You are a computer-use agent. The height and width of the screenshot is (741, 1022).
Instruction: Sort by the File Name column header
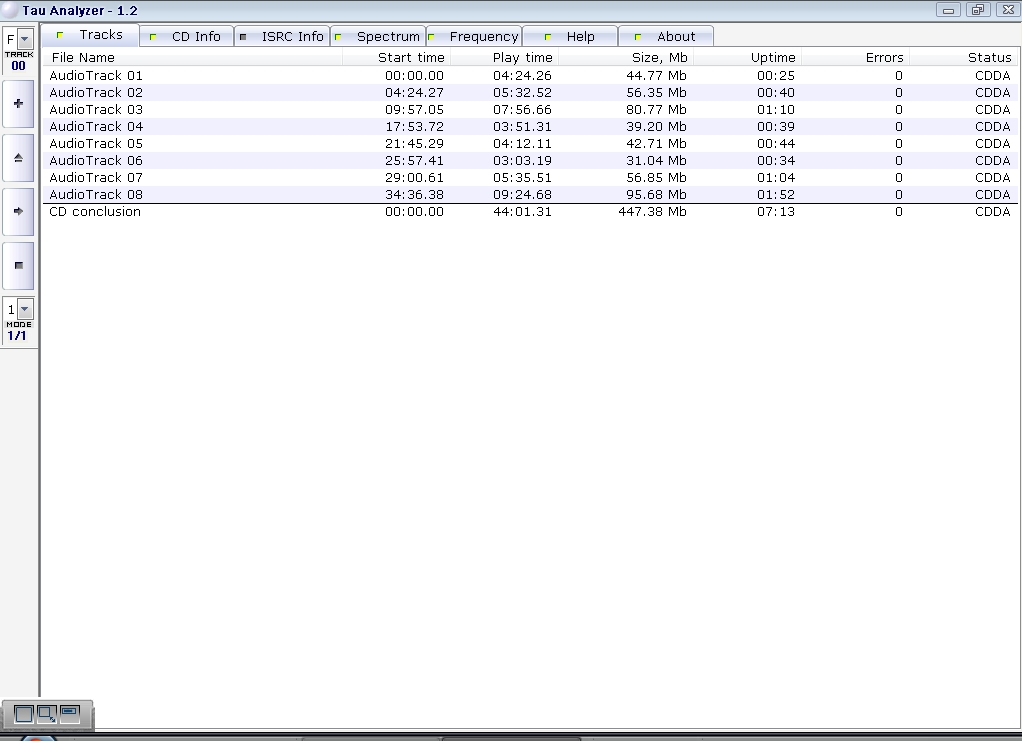click(84, 58)
